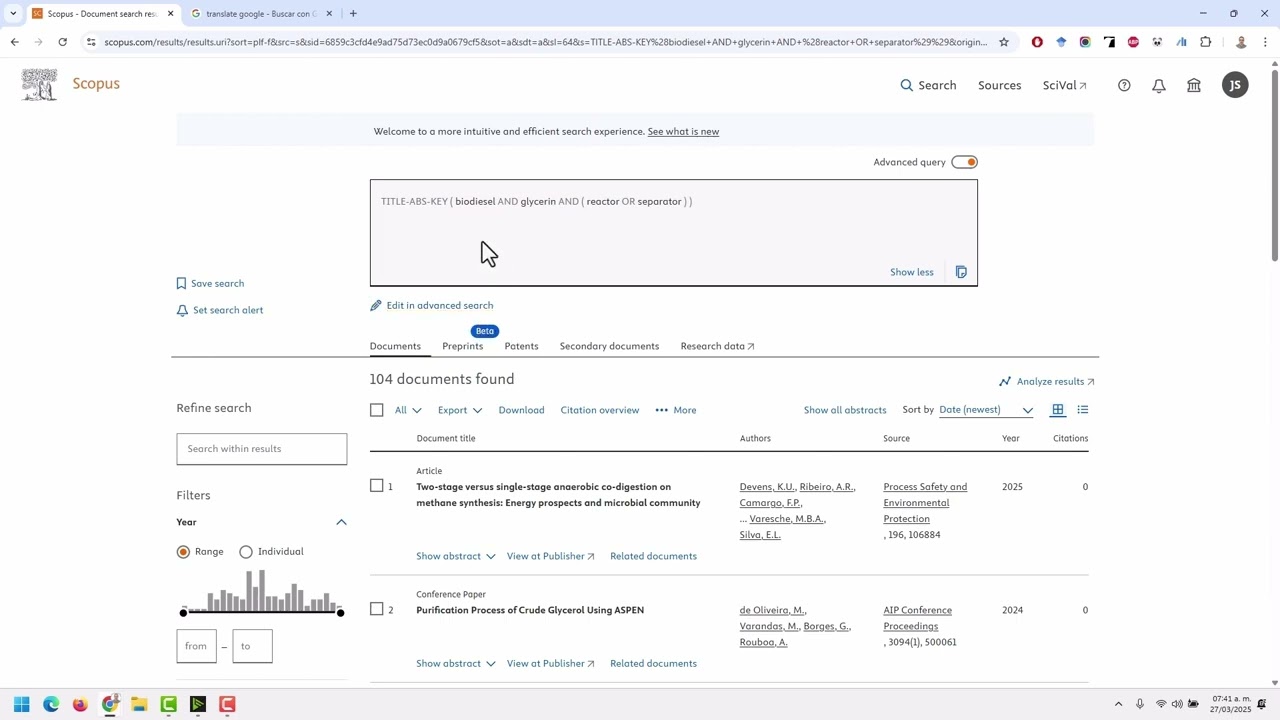Click the year 'to' input box

252,646
